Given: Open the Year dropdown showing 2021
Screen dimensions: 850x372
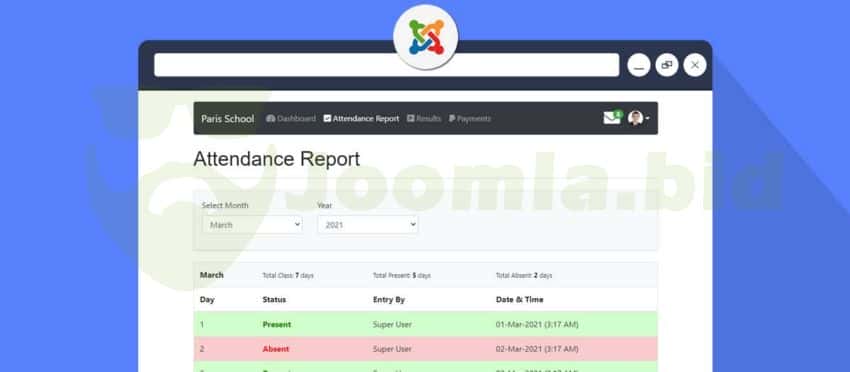Looking at the screenshot, I should (368, 225).
